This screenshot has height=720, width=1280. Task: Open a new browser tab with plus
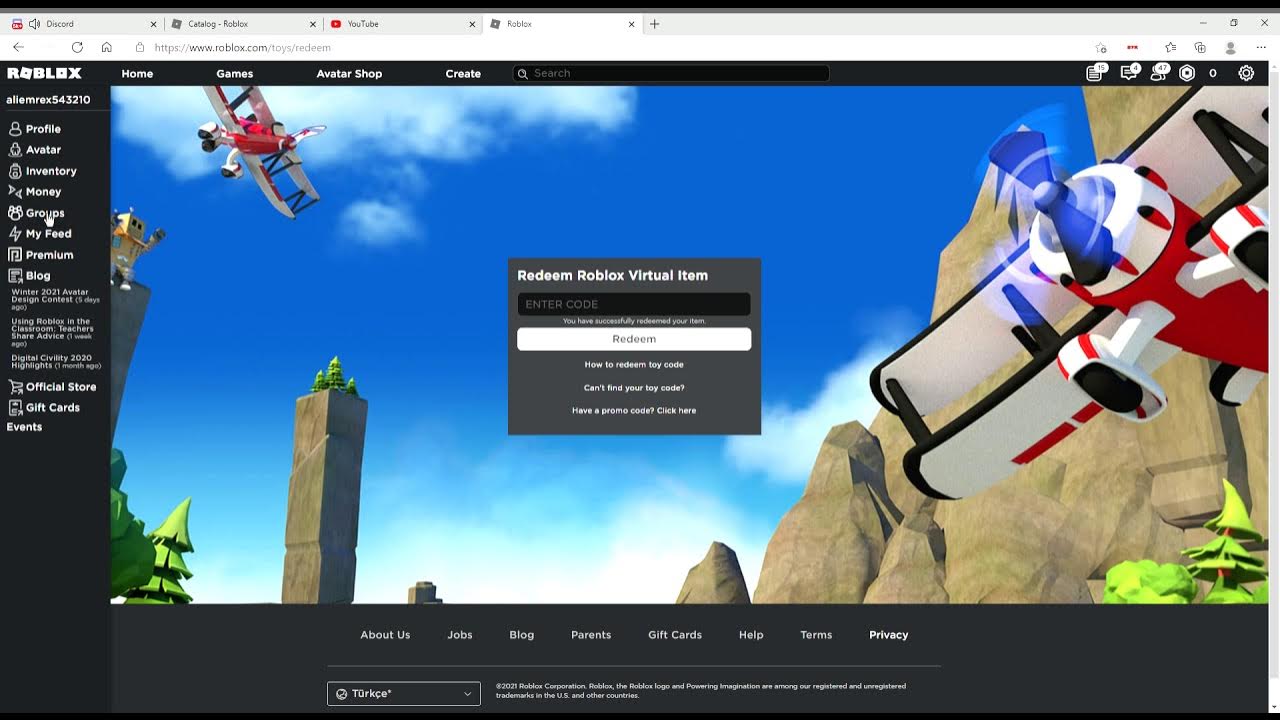[x=655, y=24]
